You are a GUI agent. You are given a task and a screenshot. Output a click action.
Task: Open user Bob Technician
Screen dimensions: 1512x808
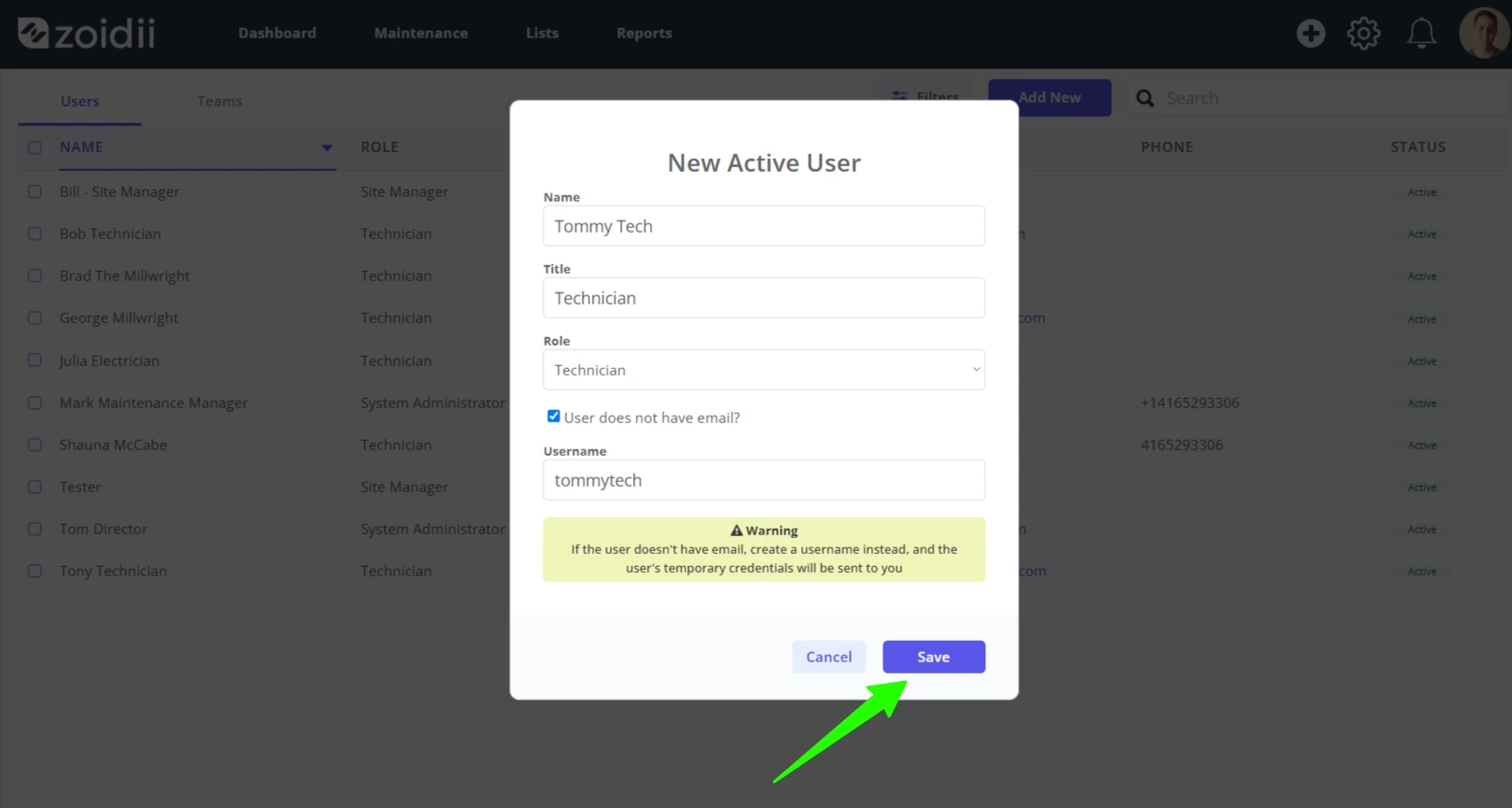(110, 234)
